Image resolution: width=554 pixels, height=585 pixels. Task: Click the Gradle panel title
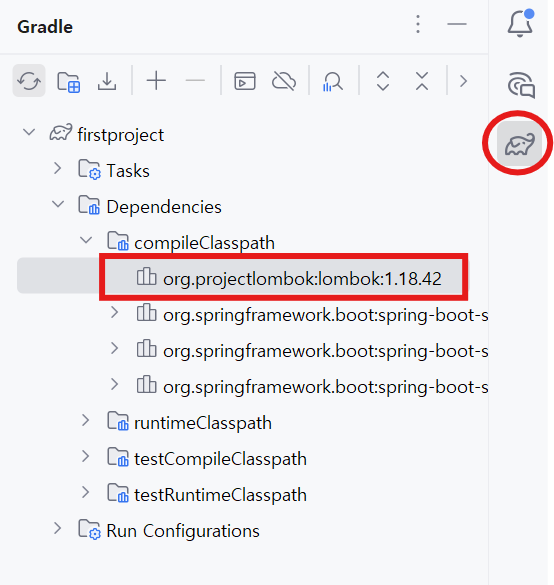tap(45, 27)
